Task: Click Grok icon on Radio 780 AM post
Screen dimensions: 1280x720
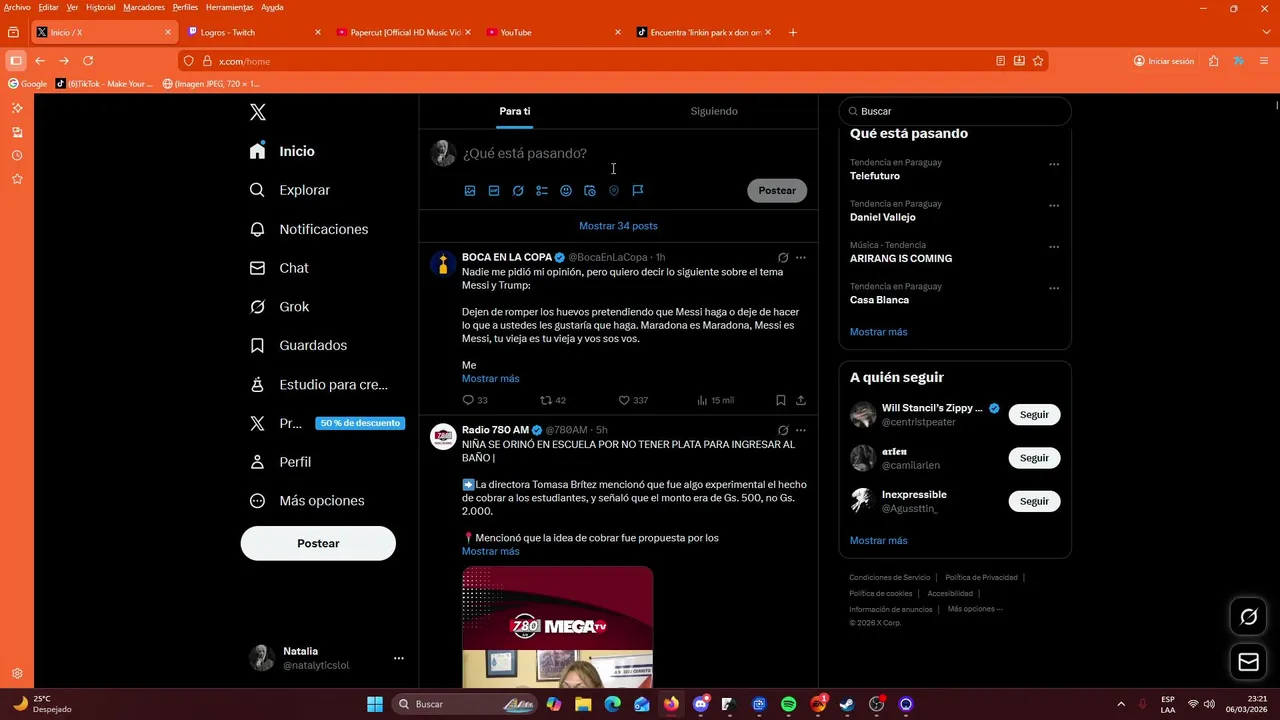Action: coord(783,430)
